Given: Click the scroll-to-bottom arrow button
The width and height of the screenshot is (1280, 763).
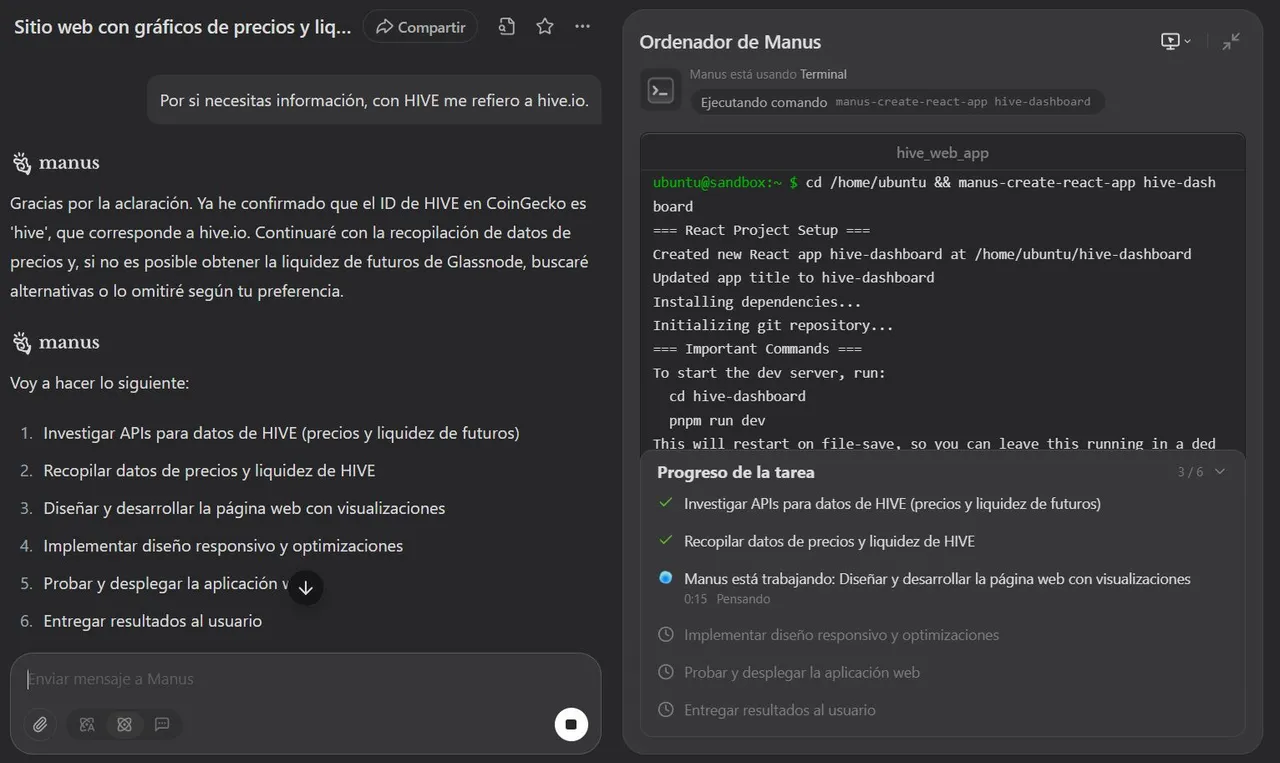Looking at the screenshot, I should [x=306, y=588].
